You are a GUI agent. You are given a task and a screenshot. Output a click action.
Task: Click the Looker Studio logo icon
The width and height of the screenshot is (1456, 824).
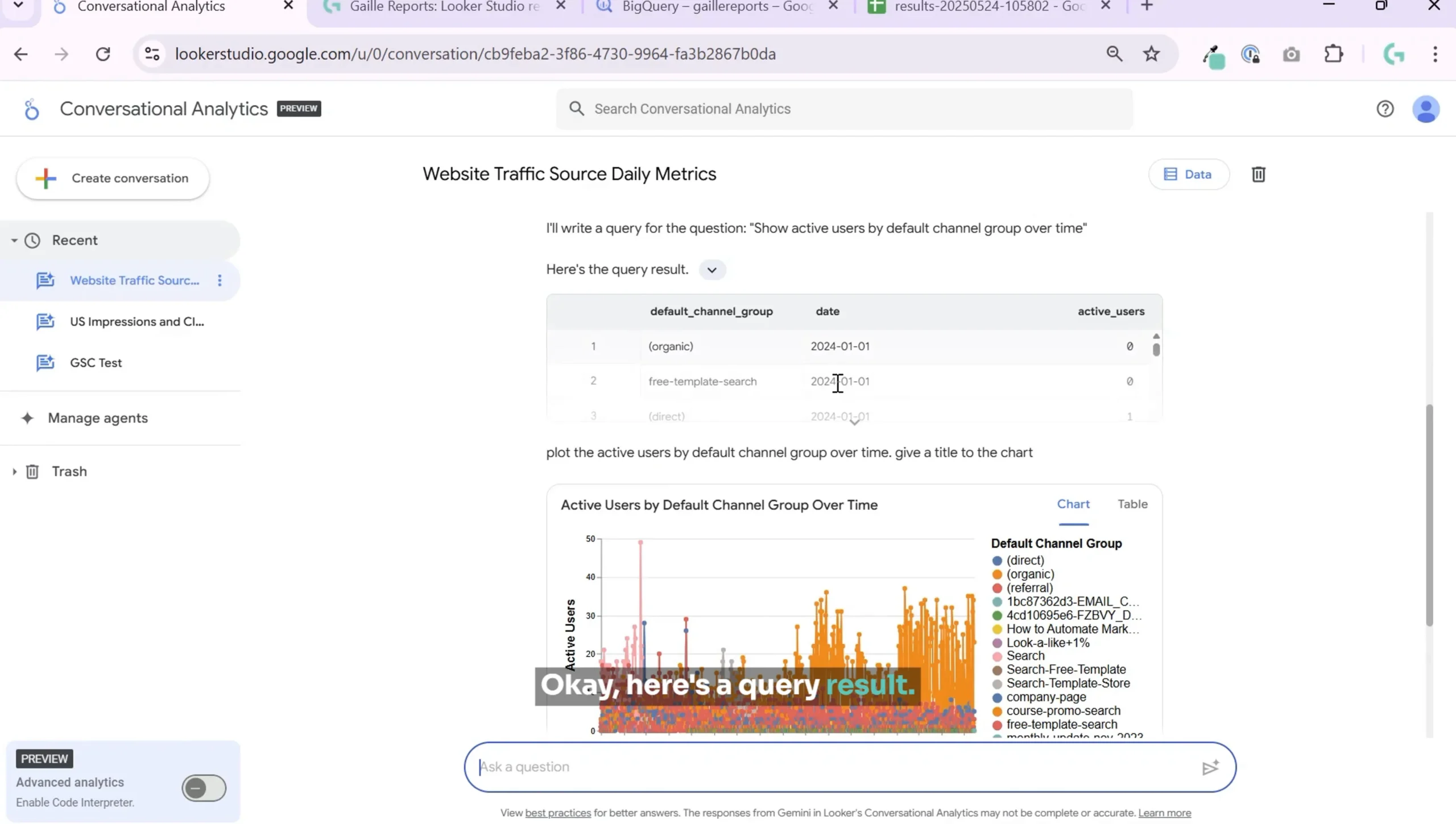tap(32, 109)
